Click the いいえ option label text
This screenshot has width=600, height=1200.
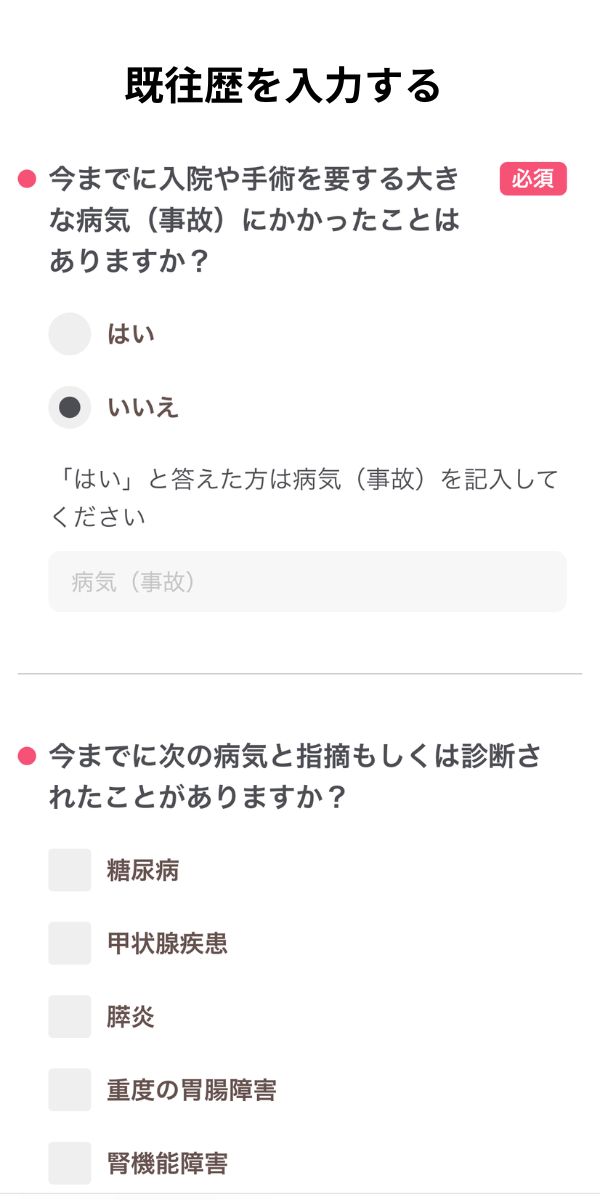tap(143, 408)
